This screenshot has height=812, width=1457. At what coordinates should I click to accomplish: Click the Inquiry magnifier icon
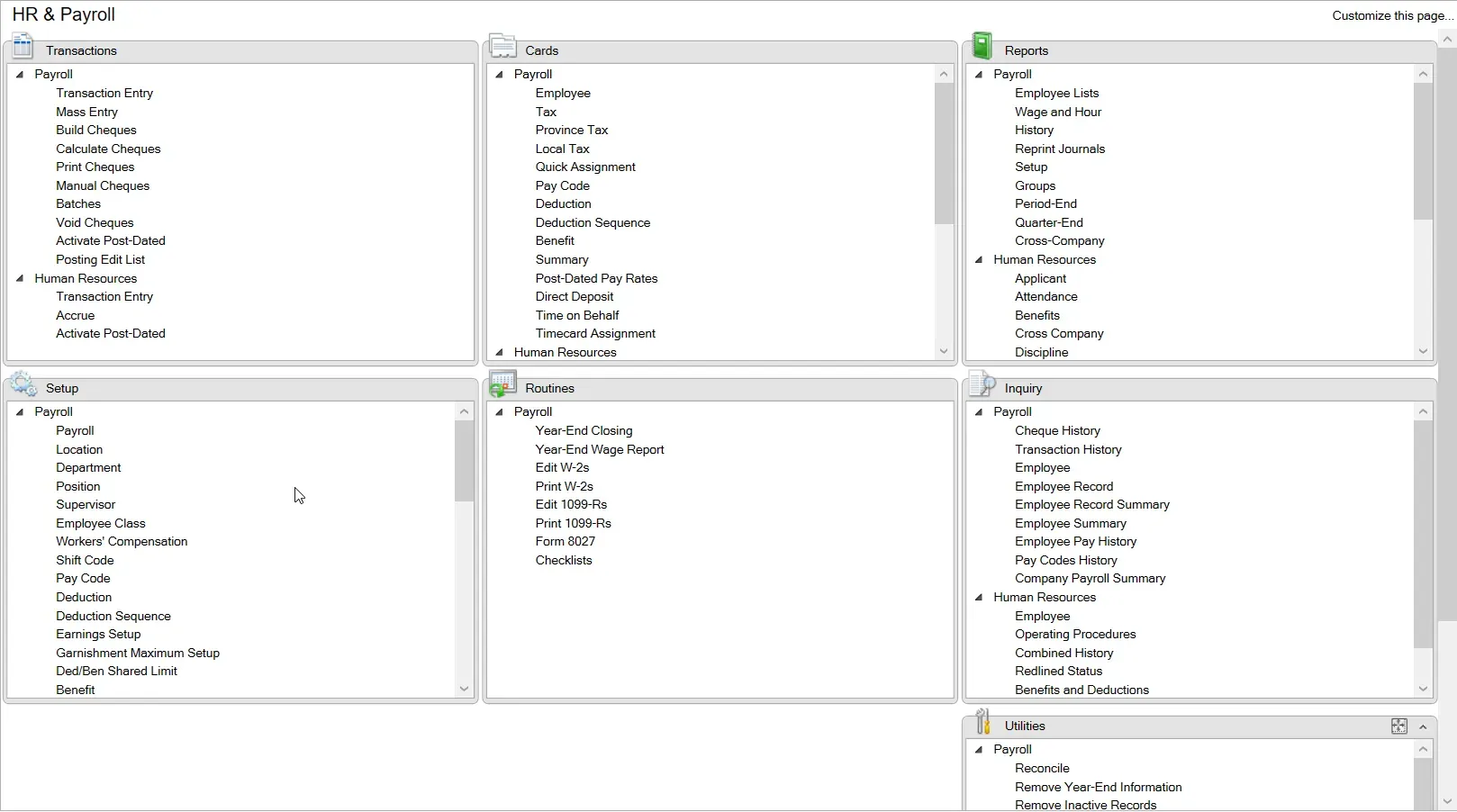pyautogui.click(x=982, y=384)
